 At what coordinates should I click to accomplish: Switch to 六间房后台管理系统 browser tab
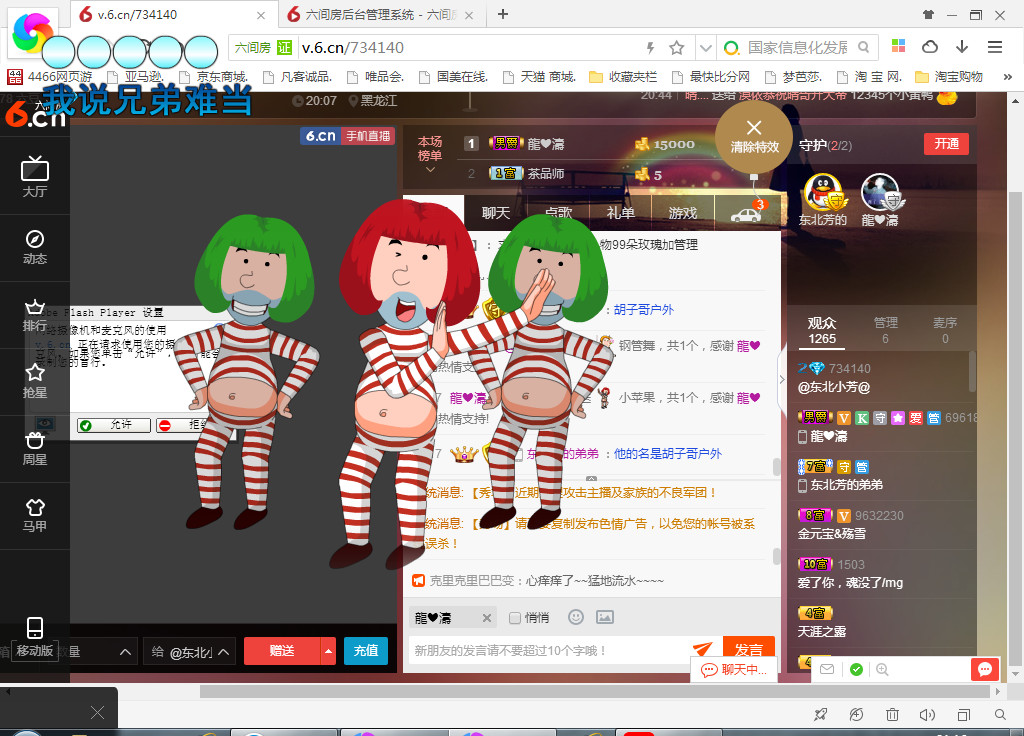pos(381,14)
